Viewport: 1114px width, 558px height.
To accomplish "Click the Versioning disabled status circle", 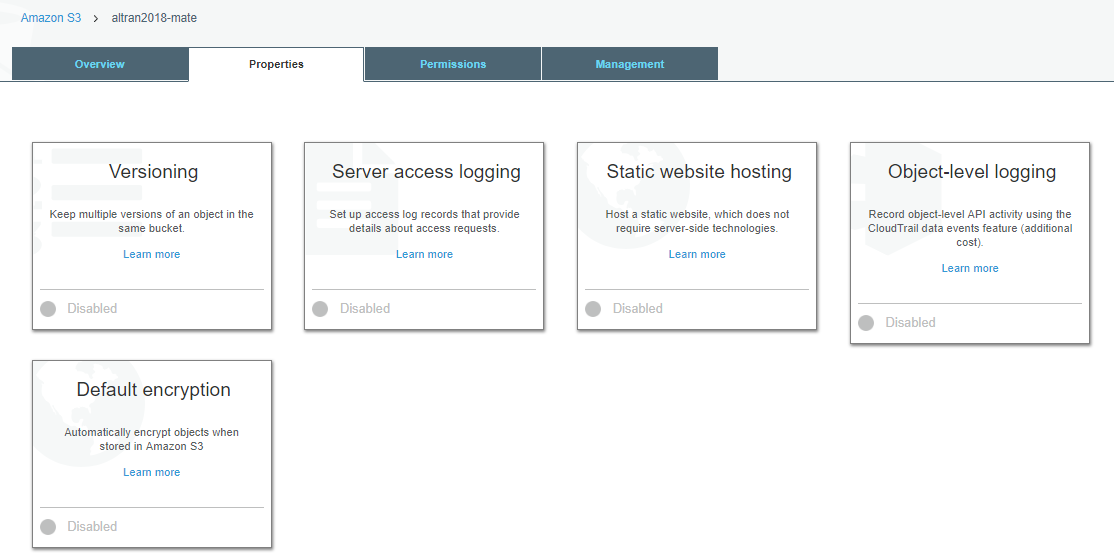I will click(x=48, y=308).
